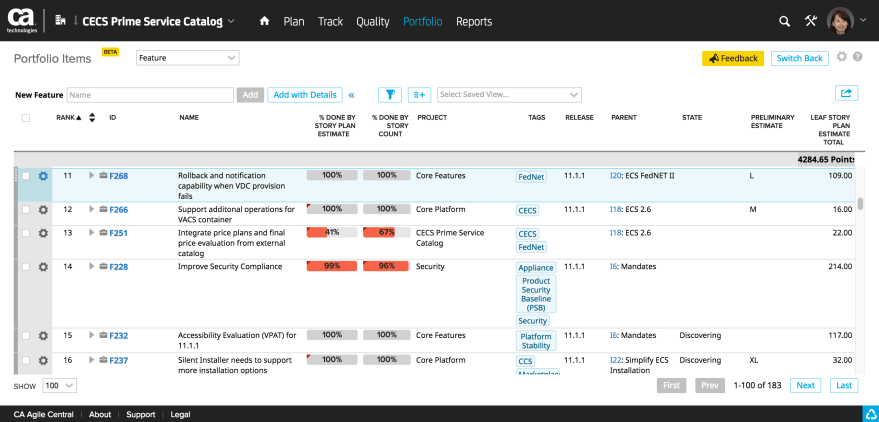Image resolution: width=879 pixels, height=422 pixels.
Task: Open the tools wrench icon in header
Action: tap(811, 21)
